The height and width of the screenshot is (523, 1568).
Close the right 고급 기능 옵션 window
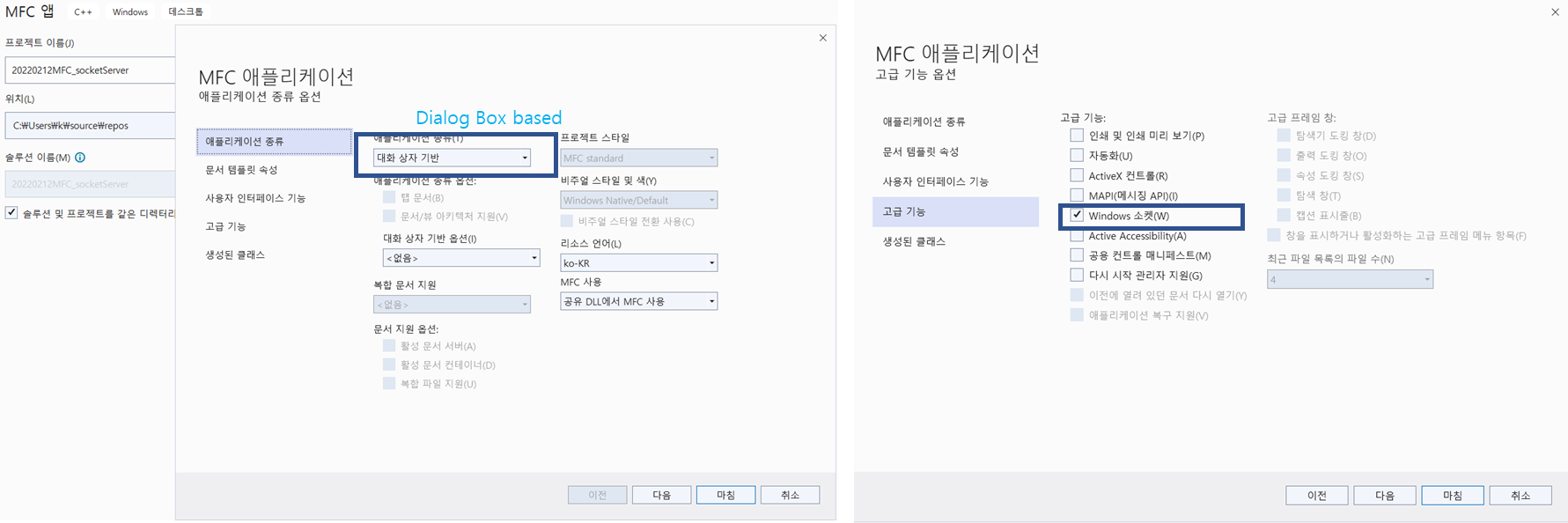(1555, 12)
